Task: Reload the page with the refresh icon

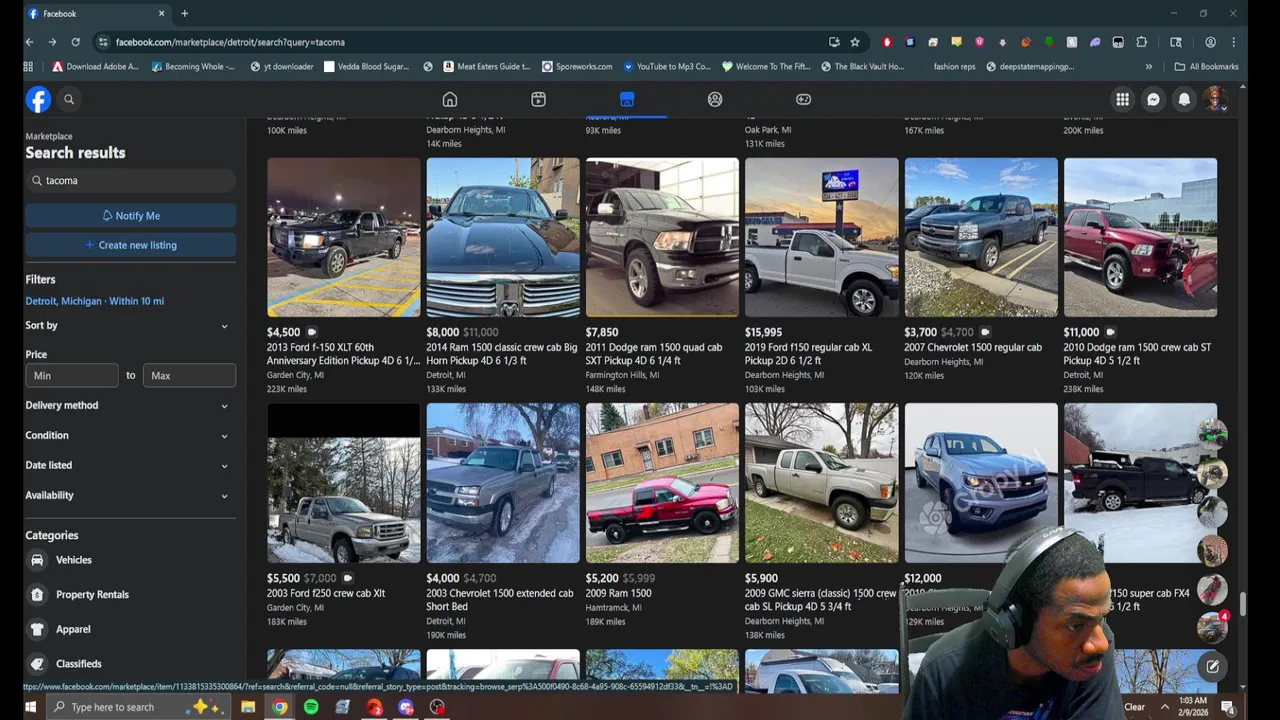Action: point(75,42)
